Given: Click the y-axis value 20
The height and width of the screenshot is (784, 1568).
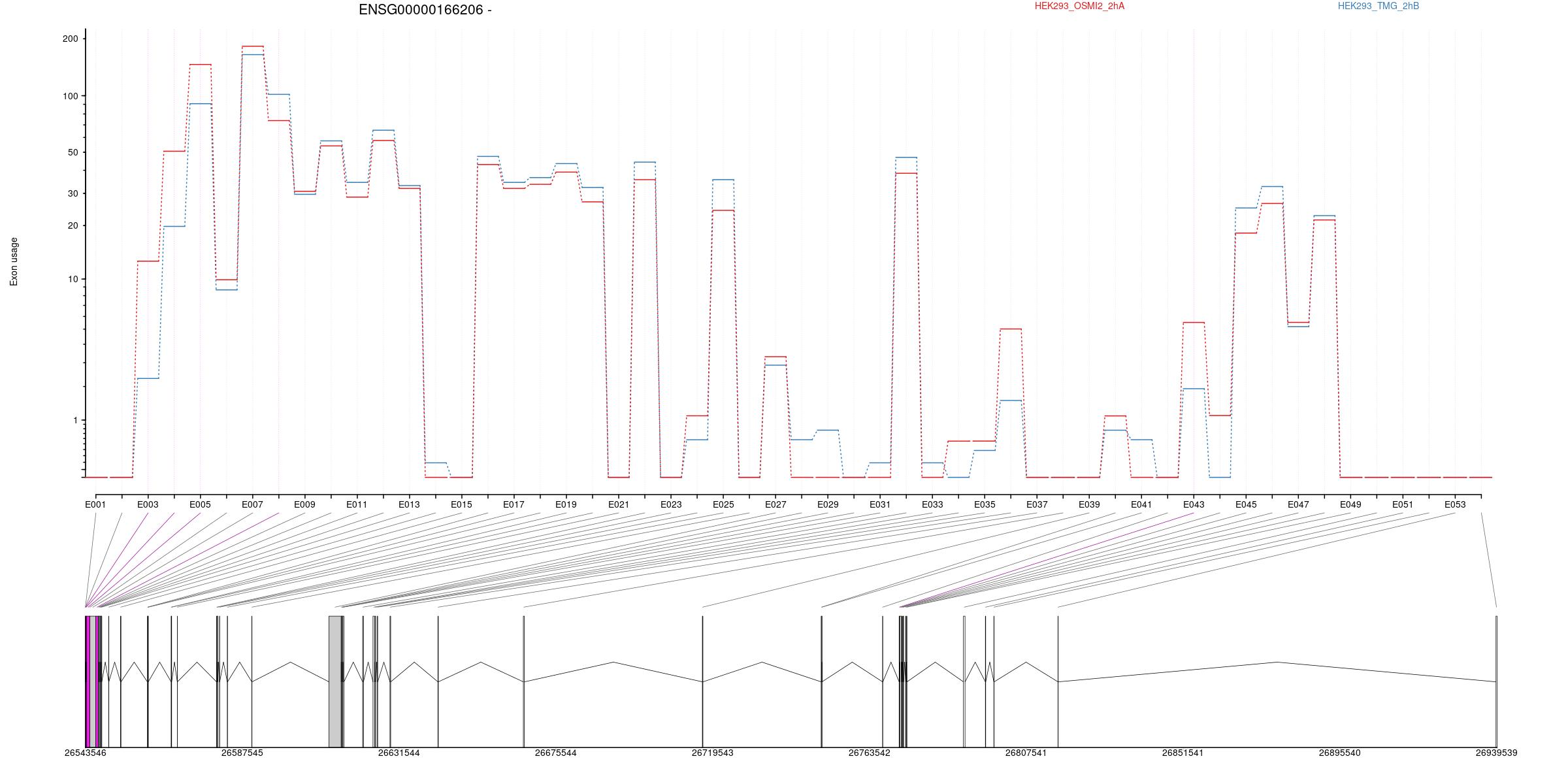Looking at the screenshot, I should [x=73, y=225].
